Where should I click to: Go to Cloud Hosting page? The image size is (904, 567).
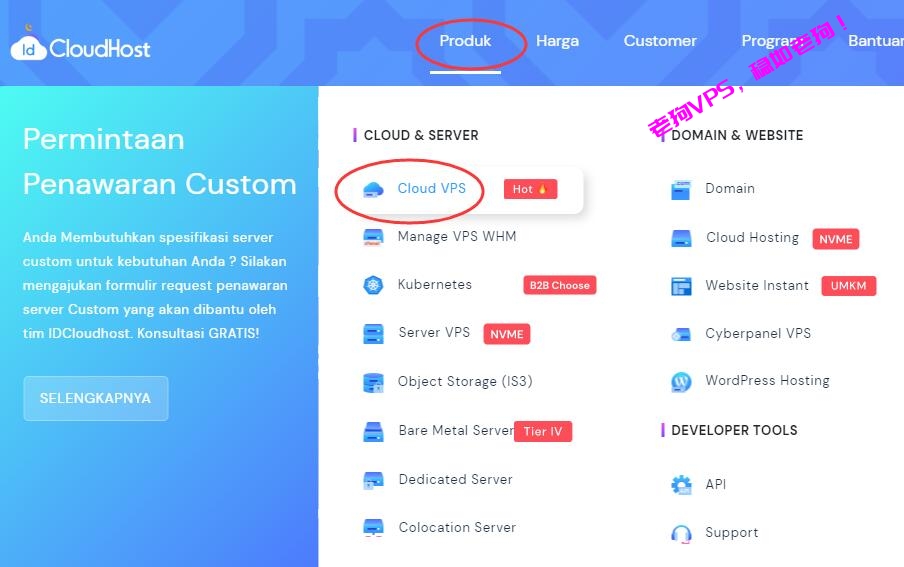point(752,238)
